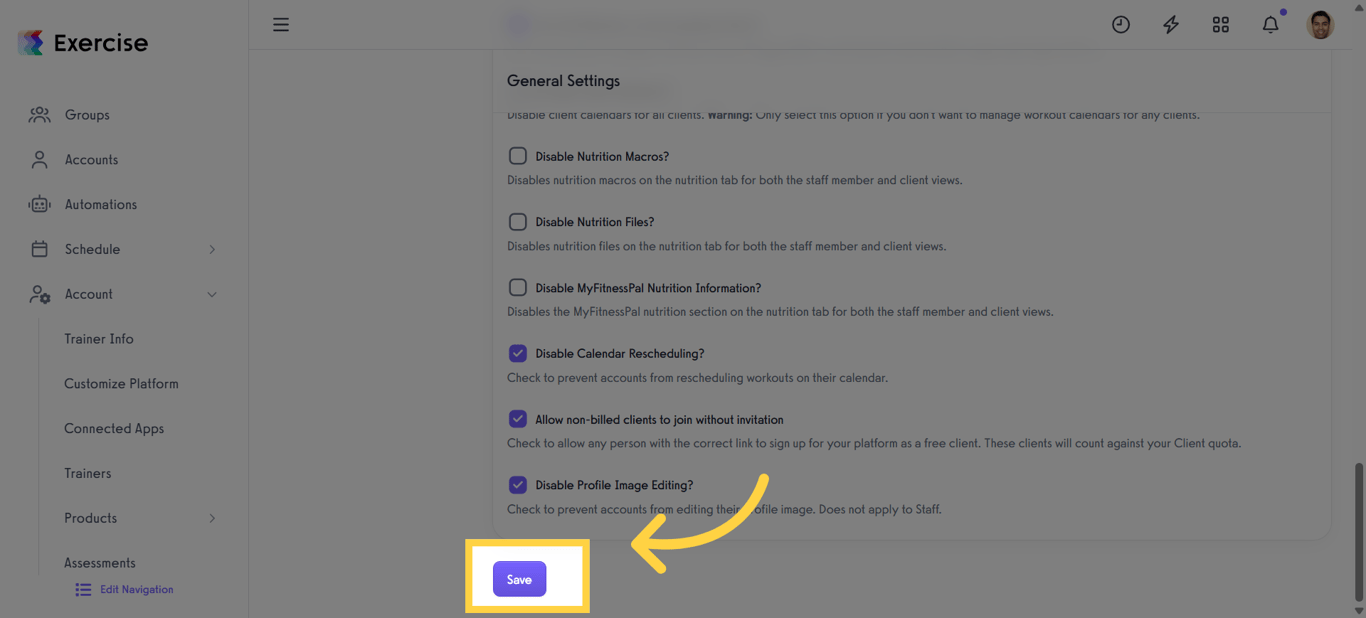The width and height of the screenshot is (1366, 618).
Task: Check the Disable Nutrition Files option
Action: tap(517, 221)
